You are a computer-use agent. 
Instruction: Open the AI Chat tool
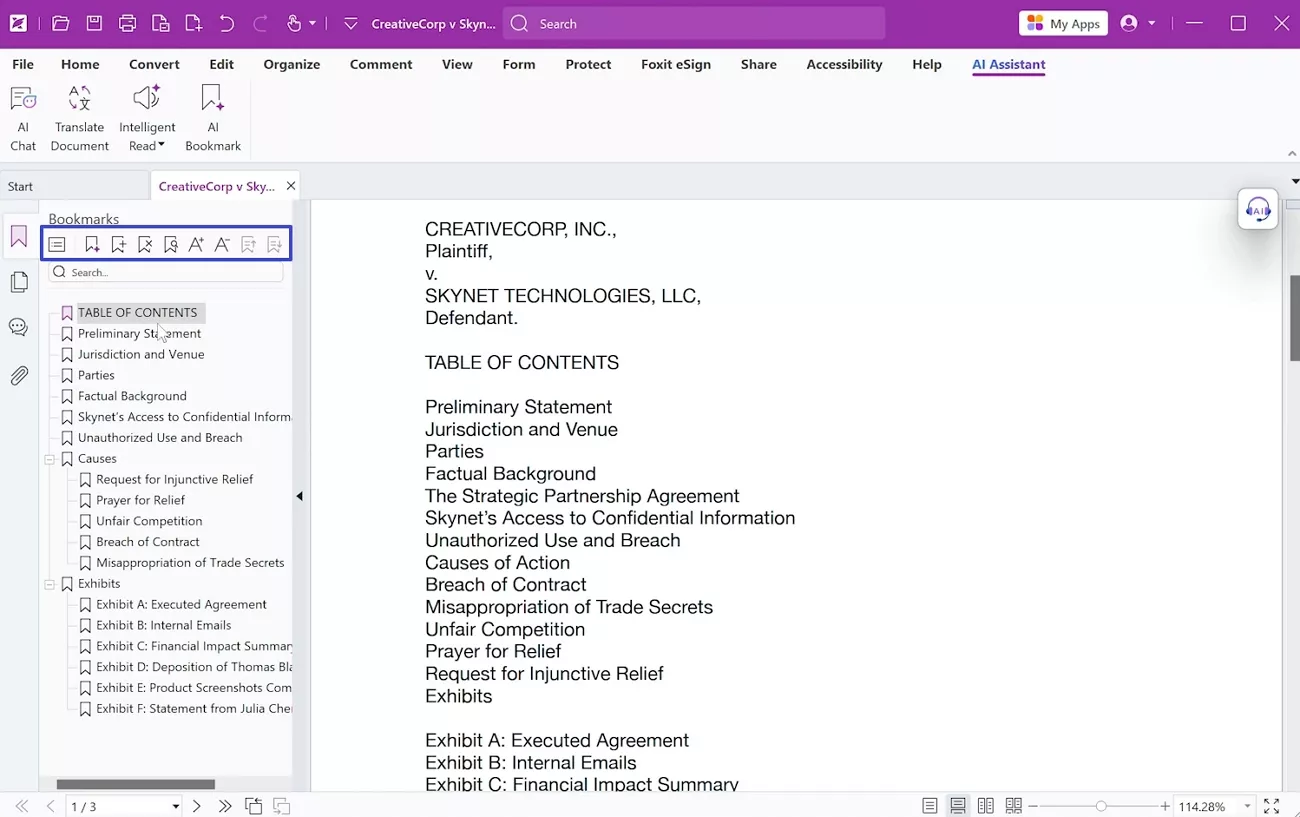[22, 113]
